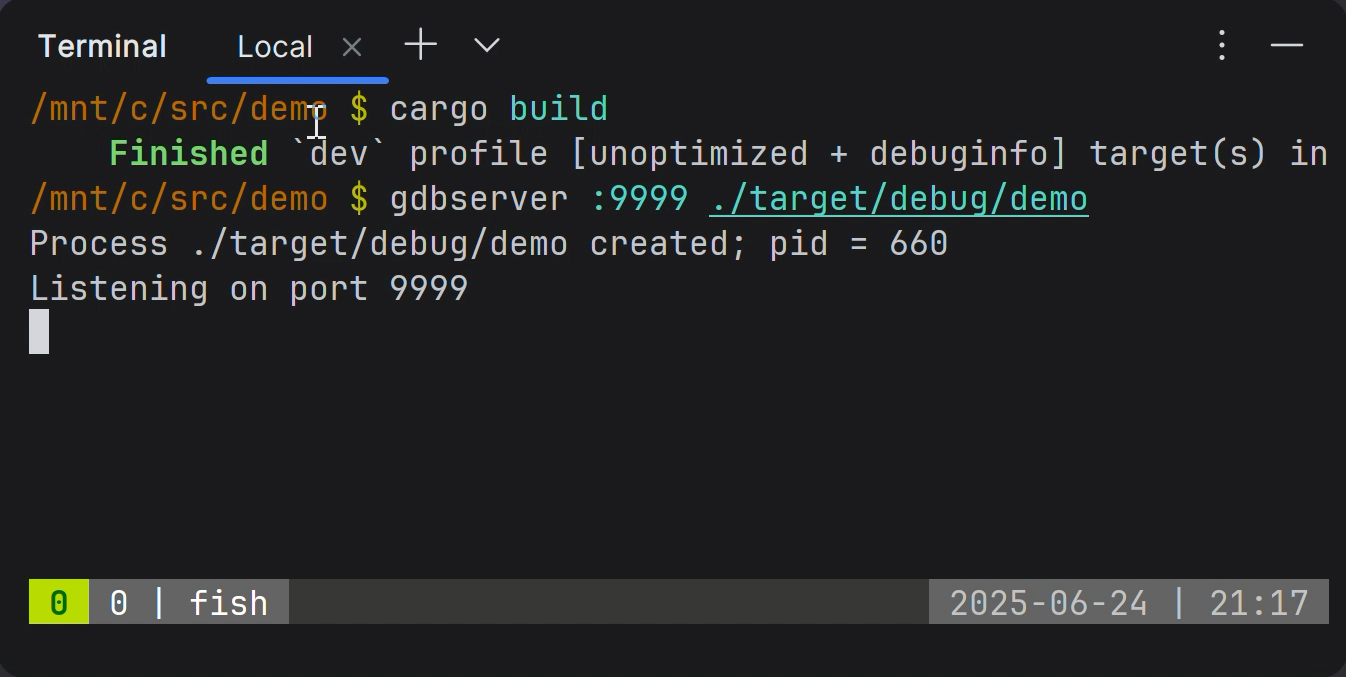
Task: Select the Listening on port 9999 output line
Action: tap(248, 288)
